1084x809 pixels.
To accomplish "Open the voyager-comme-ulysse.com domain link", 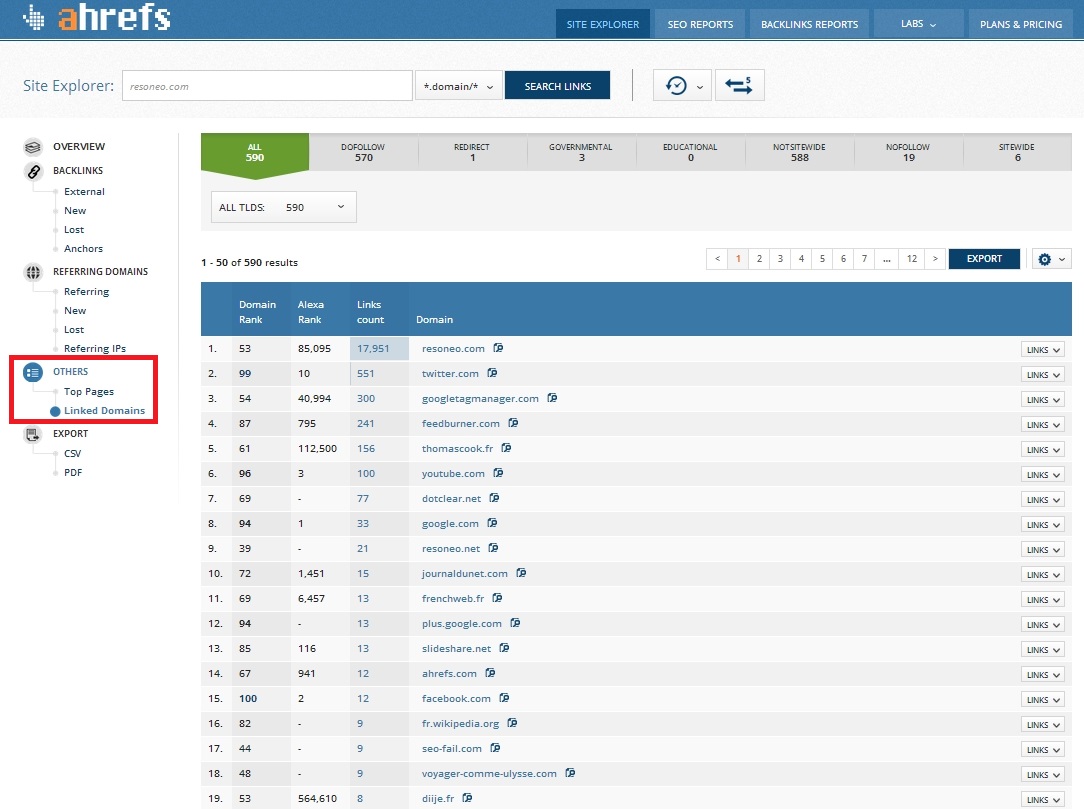I will point(489,773).
